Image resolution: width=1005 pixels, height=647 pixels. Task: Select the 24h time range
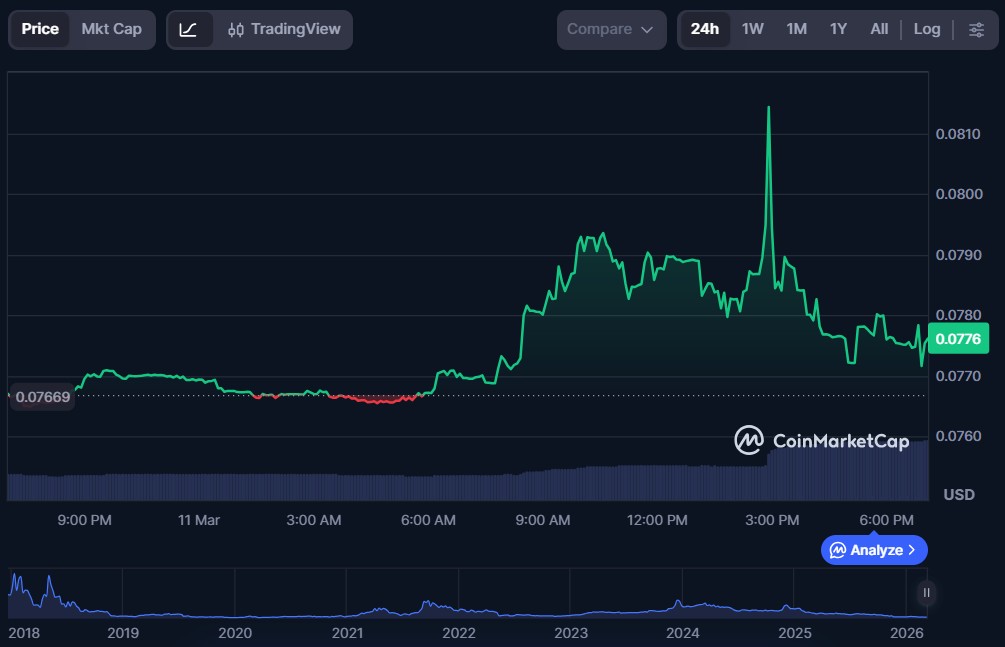point(705,29)
